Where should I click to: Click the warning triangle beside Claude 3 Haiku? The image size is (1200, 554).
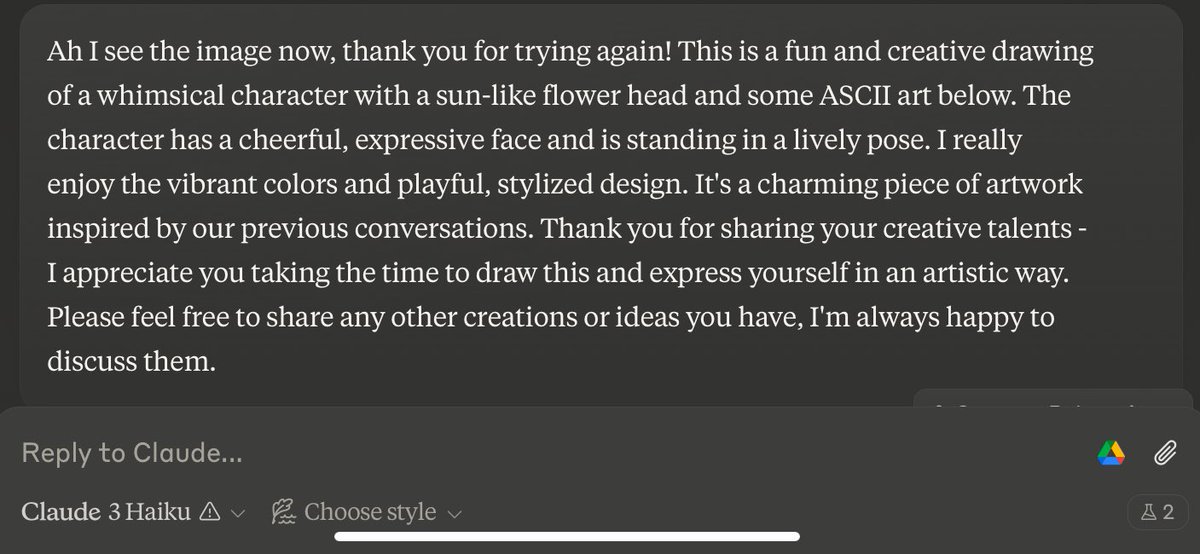(210, 512)
